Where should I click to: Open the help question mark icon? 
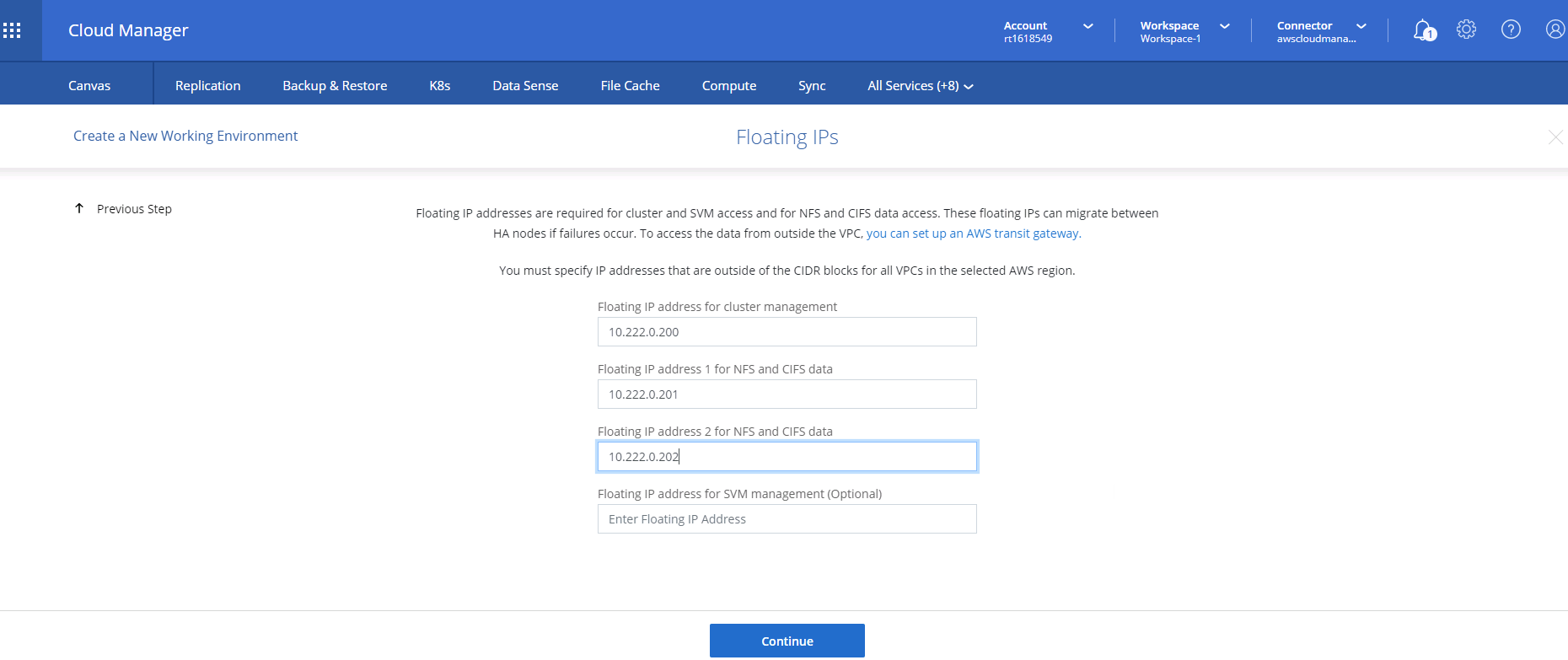(x=1512, y=30)
